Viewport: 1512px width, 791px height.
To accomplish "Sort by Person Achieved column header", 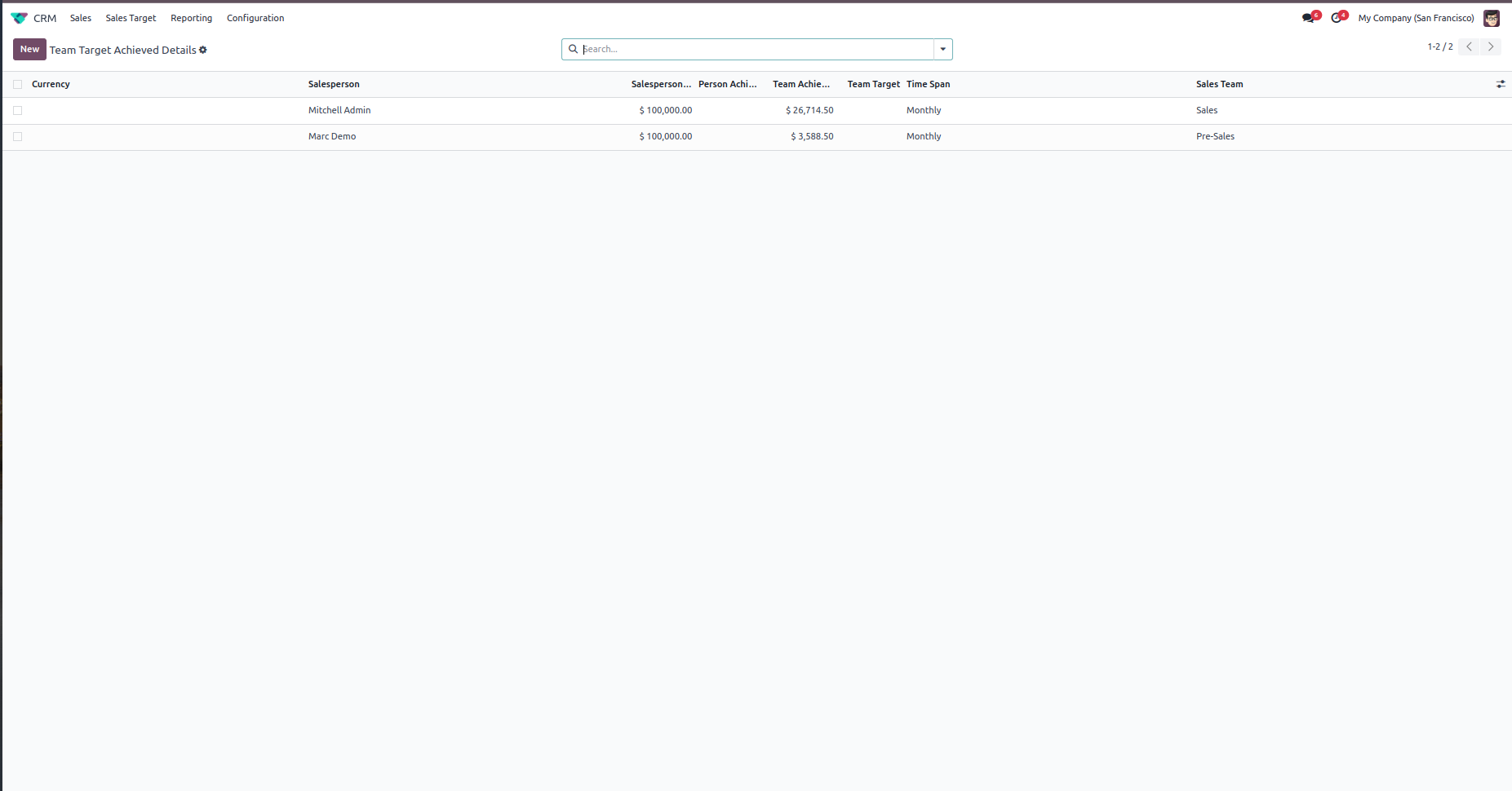I will (x=728, y=84).
